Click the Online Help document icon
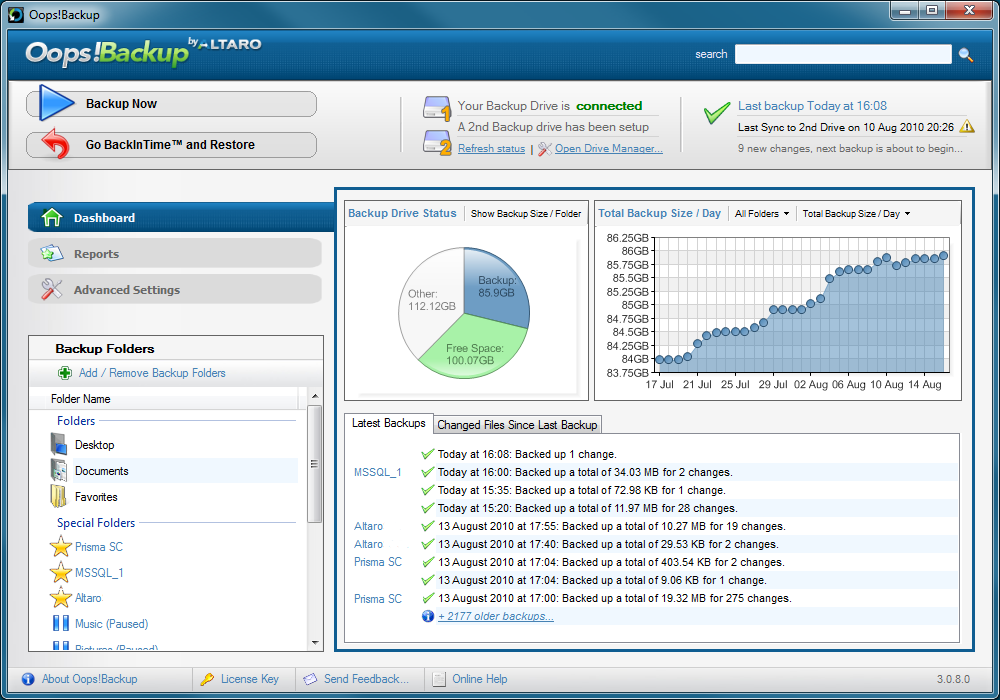The height and width of the screenshot is (700, 1000). [x=439, y=679]
